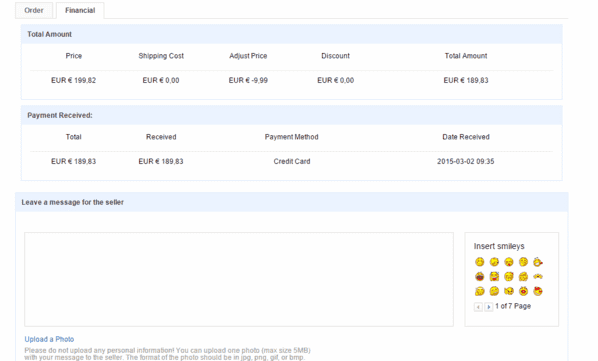The image size is (598, 361).
Task: Click the Price value EUR € 199,82
Action: click(74, 80)
